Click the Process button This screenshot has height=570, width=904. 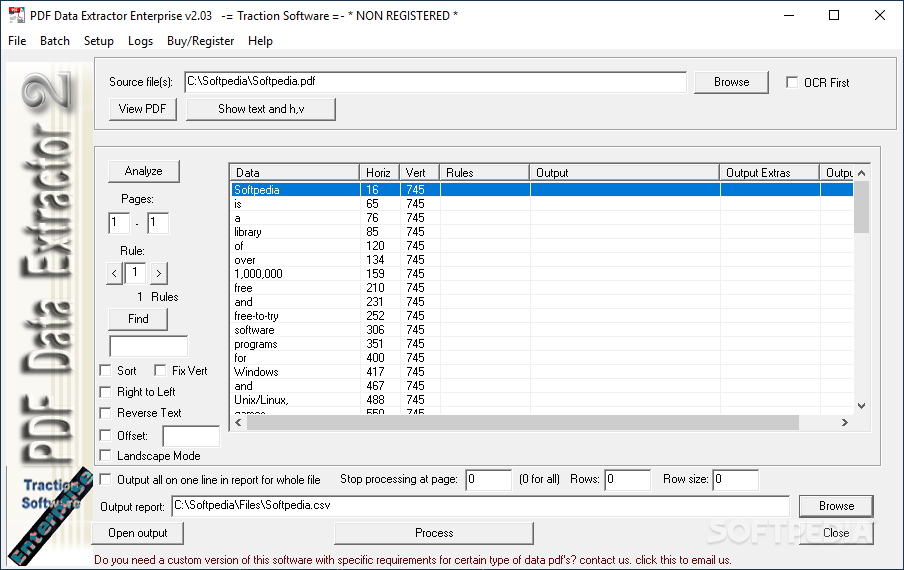point(434,533)
